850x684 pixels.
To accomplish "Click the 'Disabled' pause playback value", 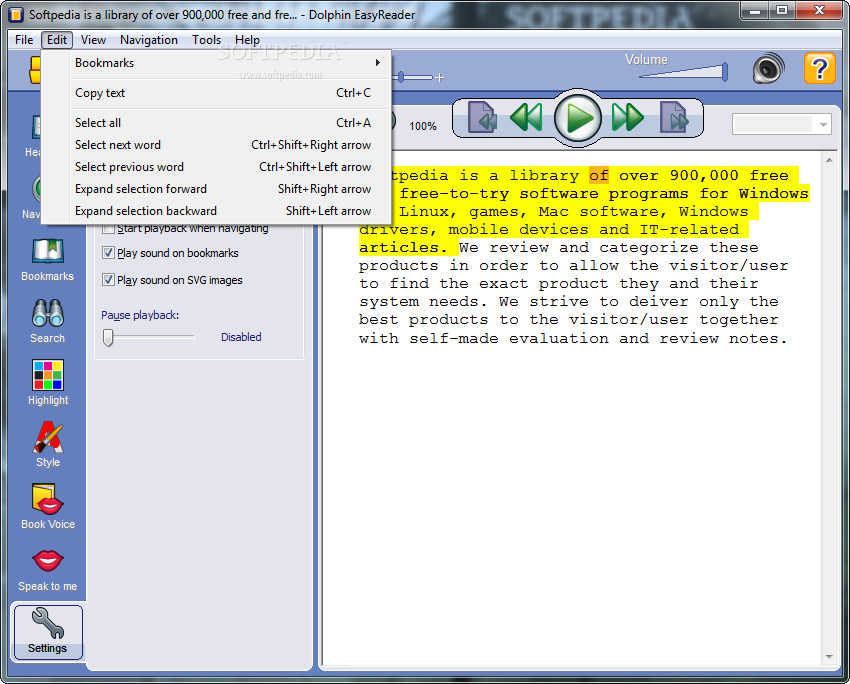I will point(241,337).
